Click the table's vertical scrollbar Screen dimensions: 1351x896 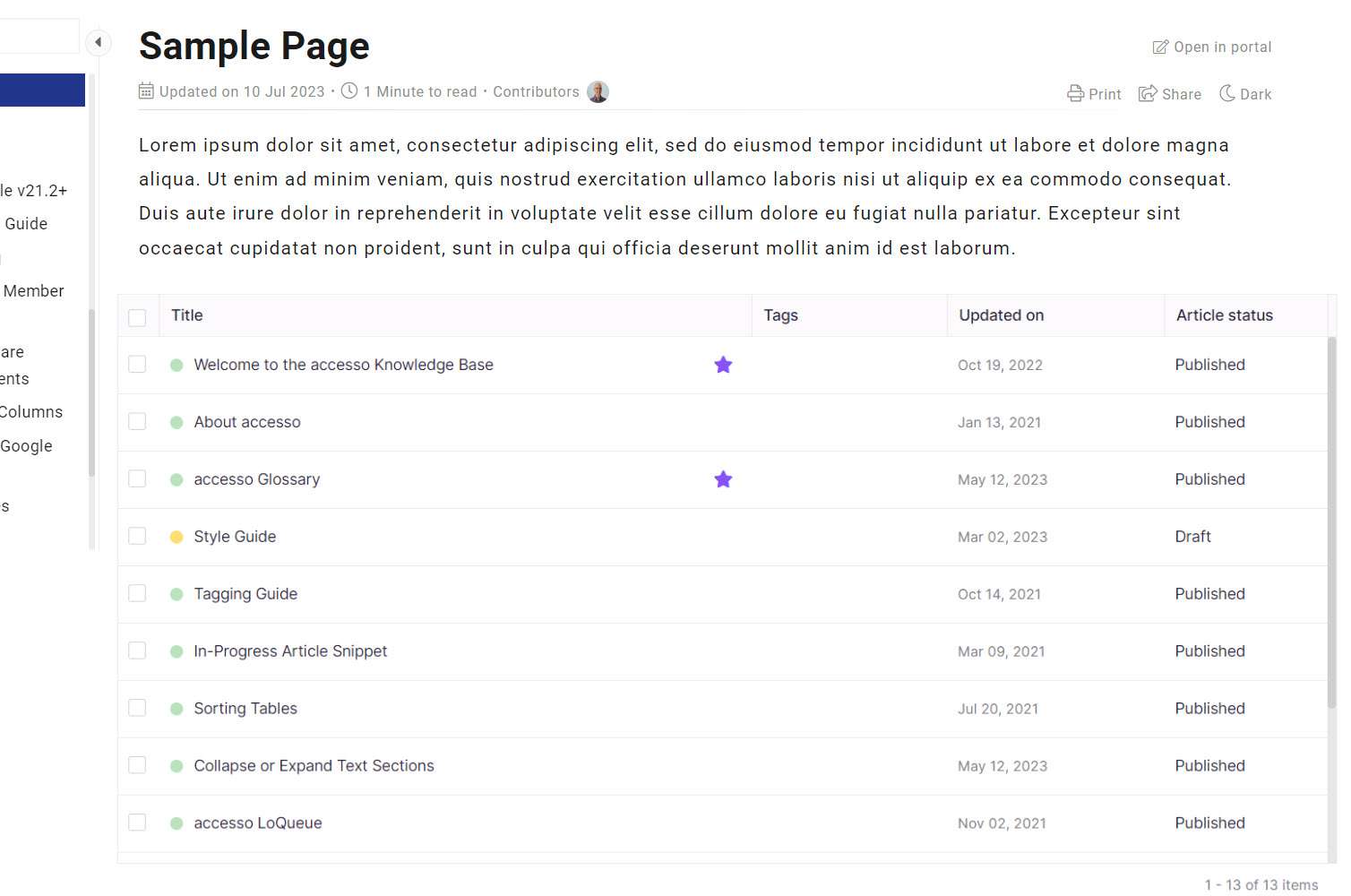pyautogui.click(x=1331, y=523)
